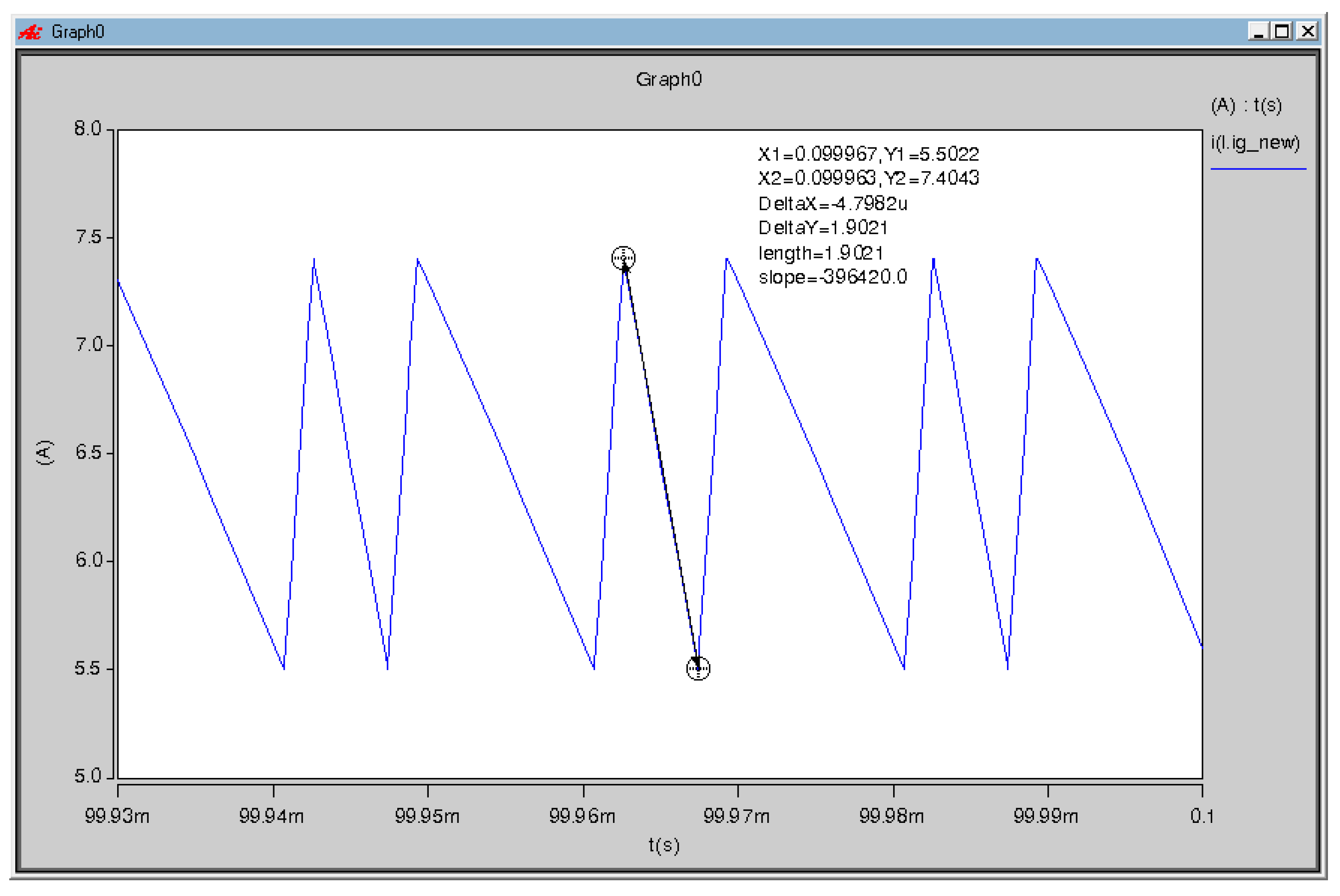
Task: Close the Graph0 window
Action: tap(1308, 31)
